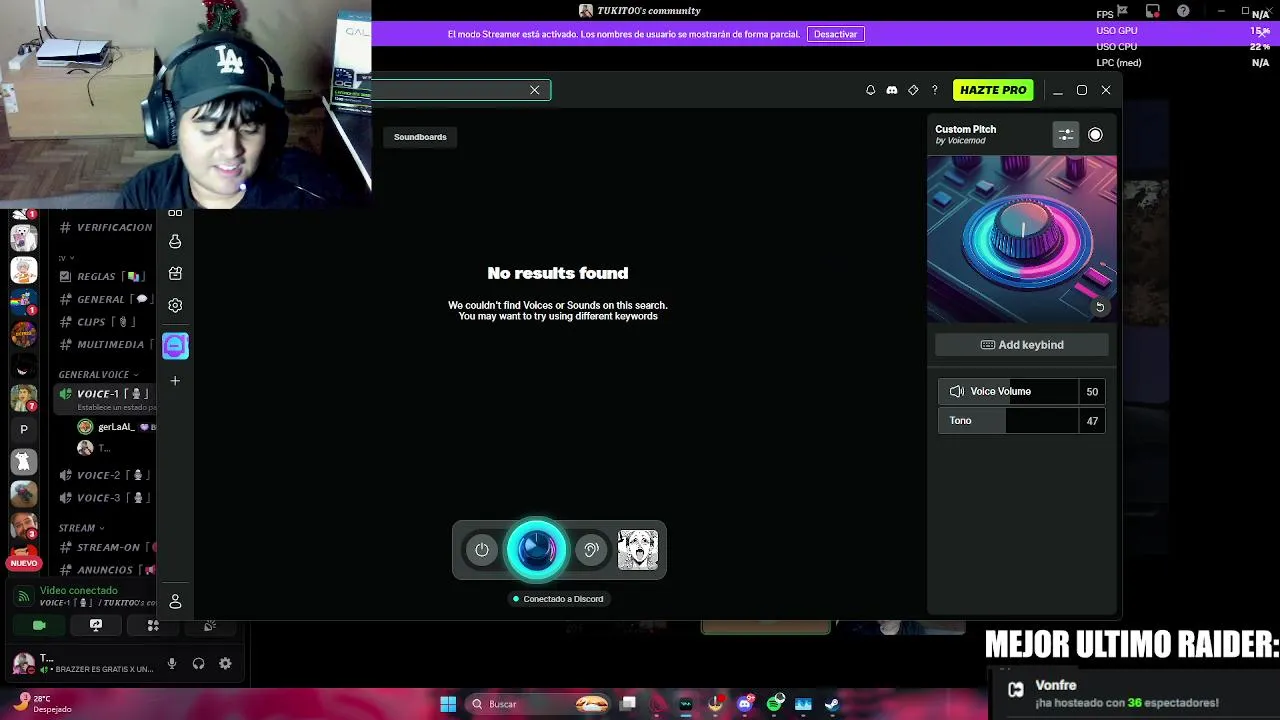1280x720 pixels.
Task: Open Discord user settings gear
Action: (225, 664)
